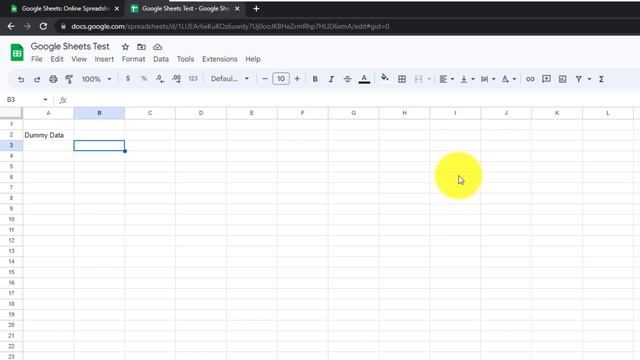
Task: Go forward in browser
Action: [x=27, y=27]
